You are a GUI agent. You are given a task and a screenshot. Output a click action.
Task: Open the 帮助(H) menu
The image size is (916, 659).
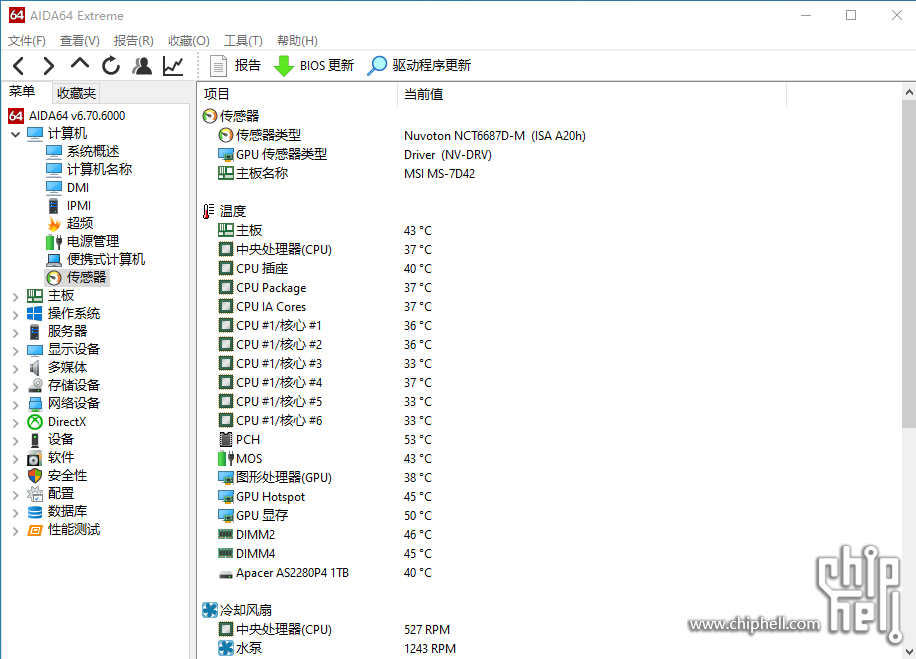click(x=297, y=40)
